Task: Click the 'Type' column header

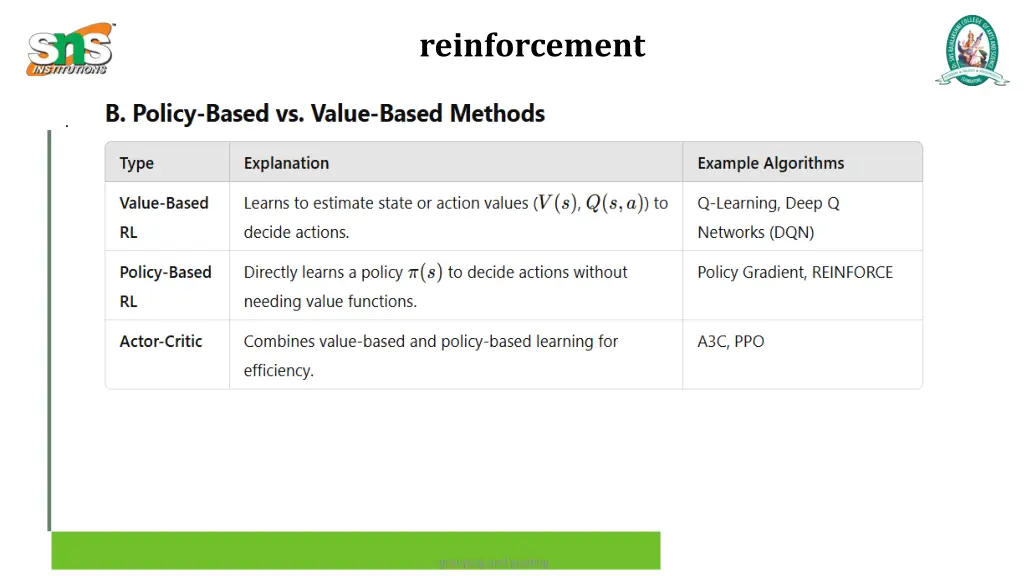Action: [x=136, y=163]
